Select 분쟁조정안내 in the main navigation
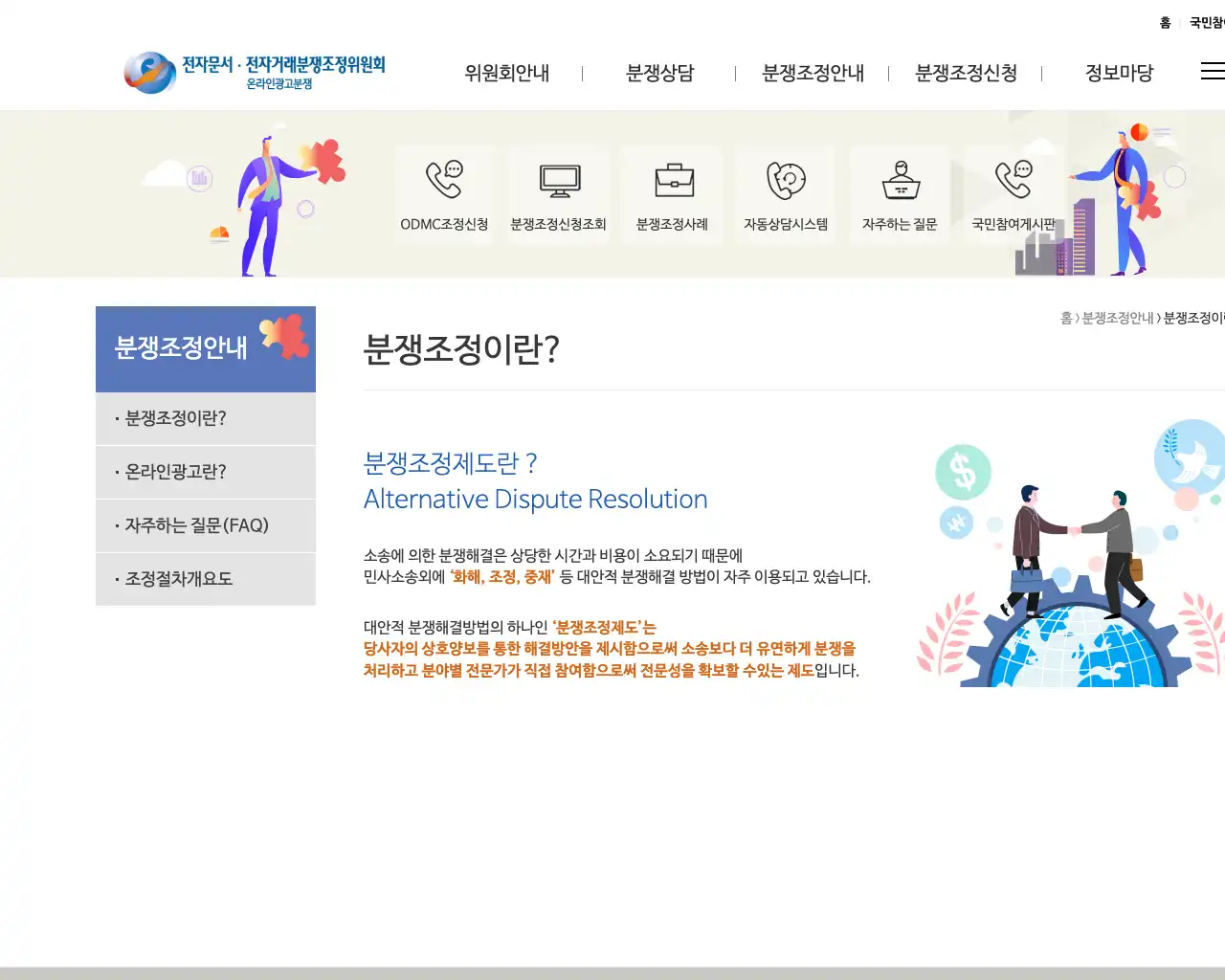The width and height of the screenshot is (1225, 980). tap(812, 73)
